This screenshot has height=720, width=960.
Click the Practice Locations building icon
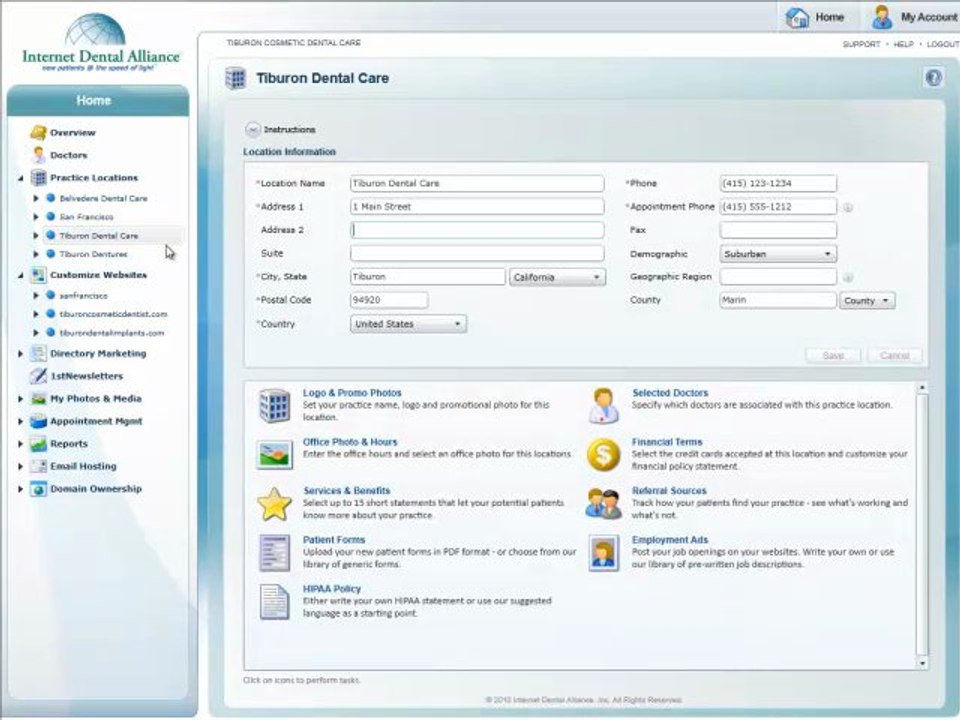(x=39, y=178)
